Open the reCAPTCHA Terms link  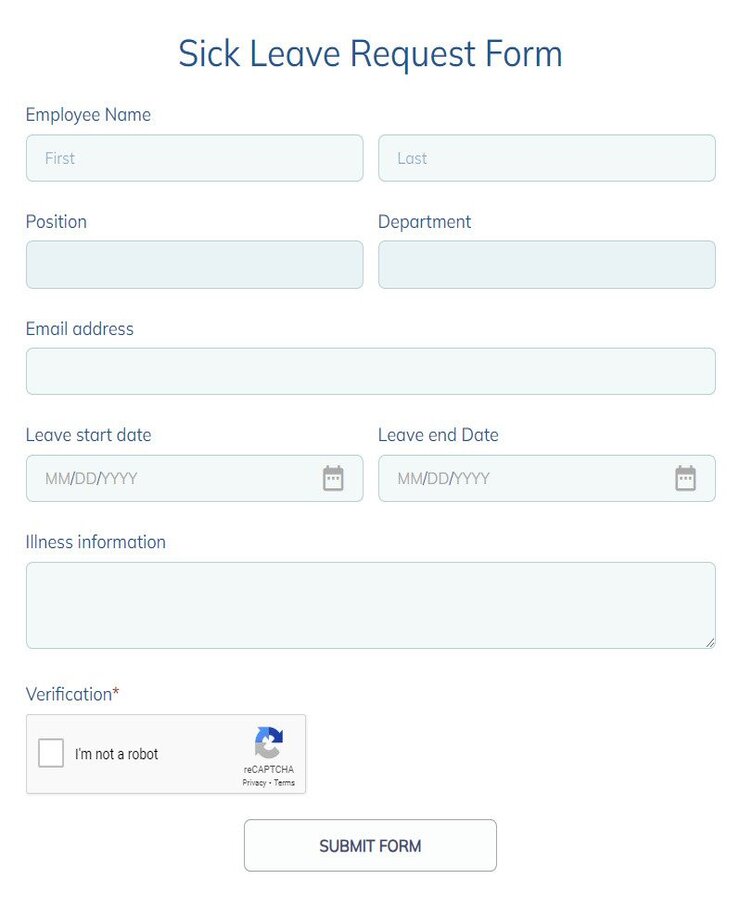coord(283,783)
